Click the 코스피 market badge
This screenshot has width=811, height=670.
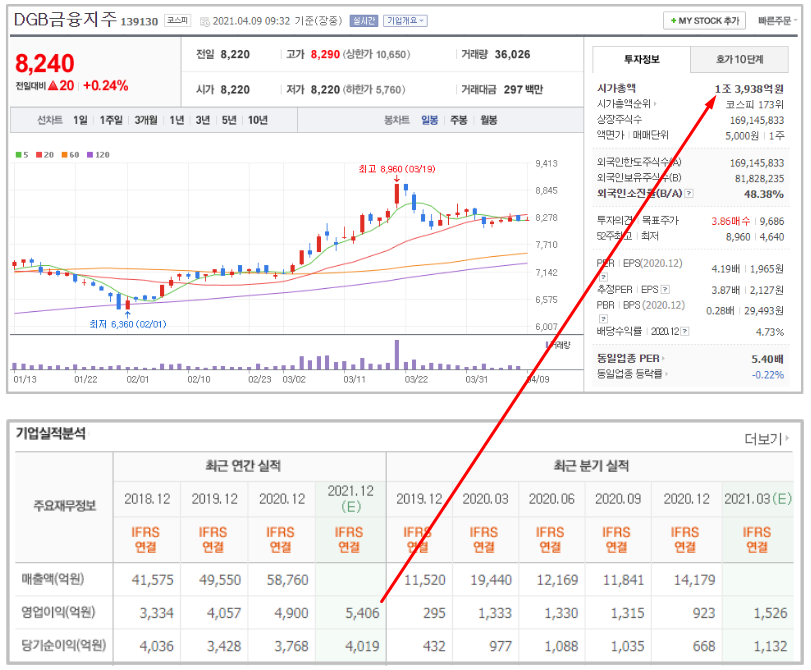tap(177, 20)
